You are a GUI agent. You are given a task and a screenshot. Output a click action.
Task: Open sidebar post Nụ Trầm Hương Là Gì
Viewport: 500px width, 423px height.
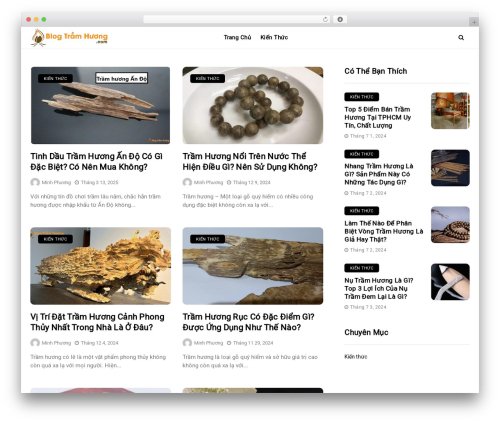(x=379, y=288)
